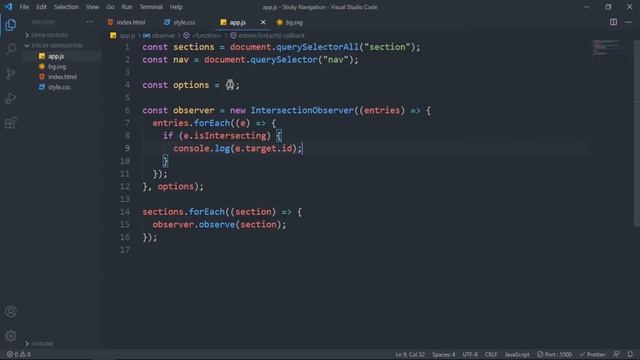This screenshot has height=360, width=640.
Task: Click the isIntersecting property on line 8
Action: pos(230,136)
